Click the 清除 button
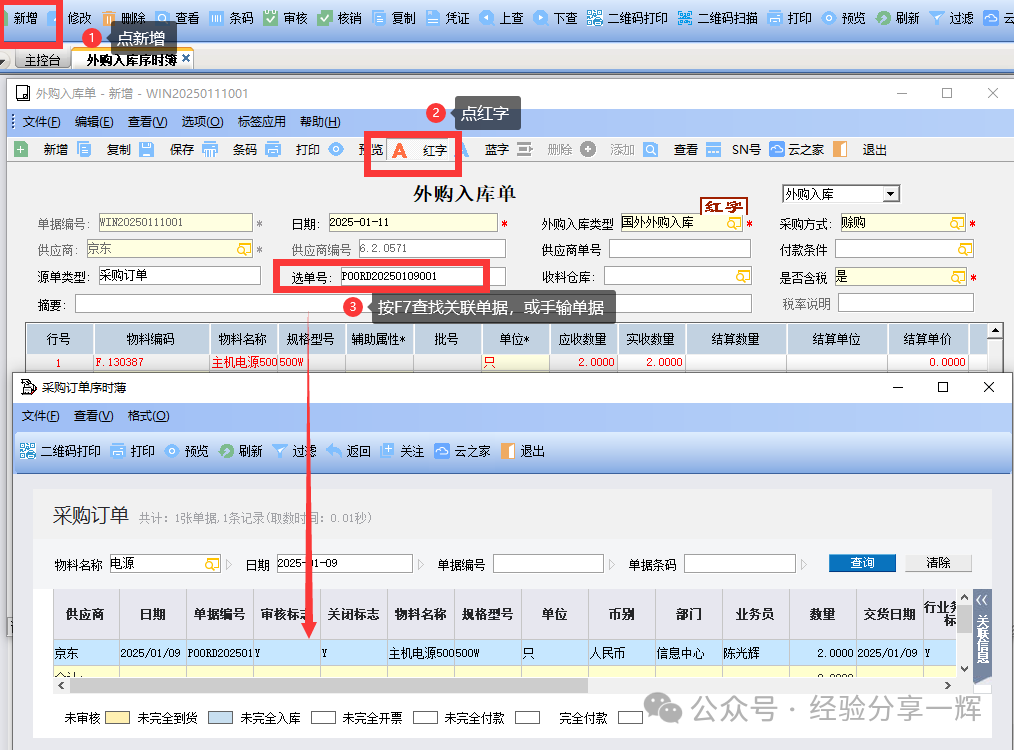The height and width of the screenshot is (750, 1014). click(x=938, y=563)
